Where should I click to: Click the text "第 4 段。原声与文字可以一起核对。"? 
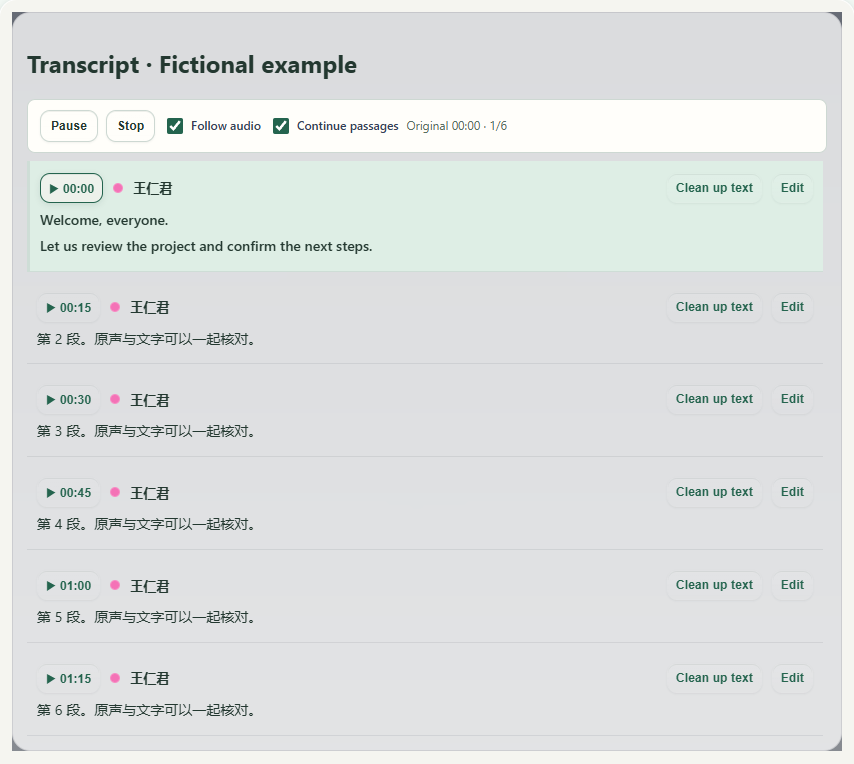coord(146,524)
